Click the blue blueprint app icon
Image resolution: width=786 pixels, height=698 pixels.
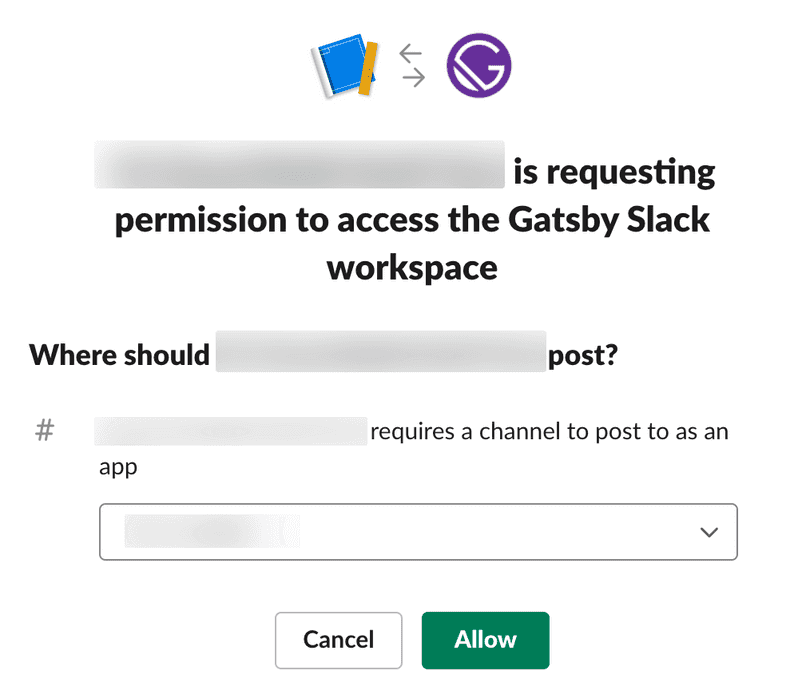(343, 67)
